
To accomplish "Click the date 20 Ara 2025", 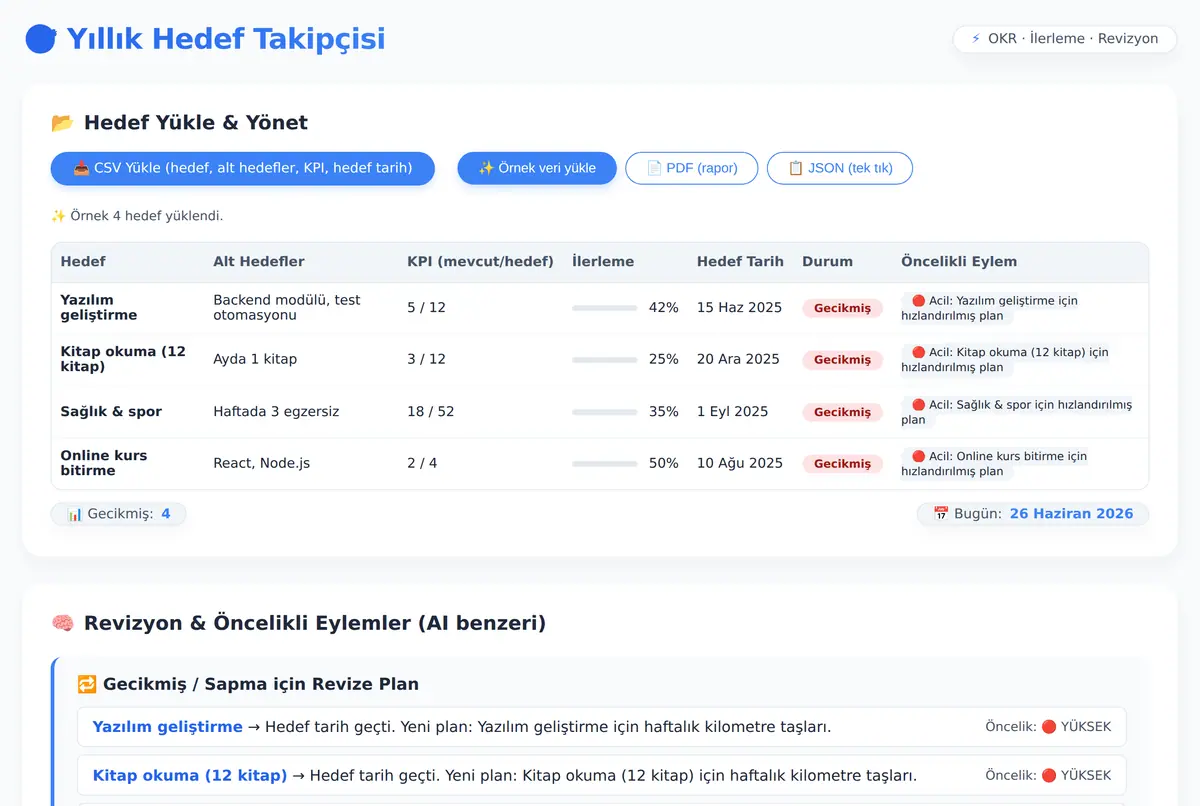I will 738,360.
